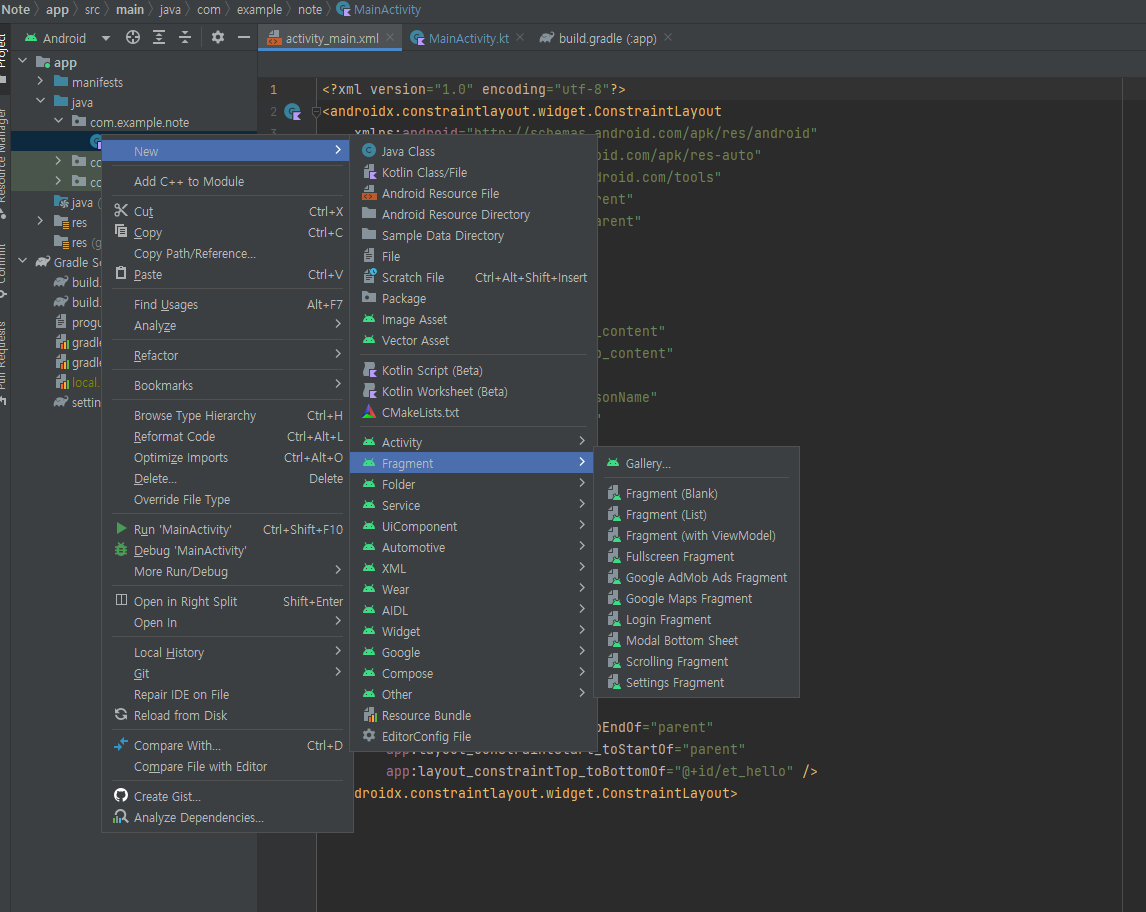The image size is (1146, 912).
Task: Click the Kotlin Class/File icon
Action: [x=369, y=172]
